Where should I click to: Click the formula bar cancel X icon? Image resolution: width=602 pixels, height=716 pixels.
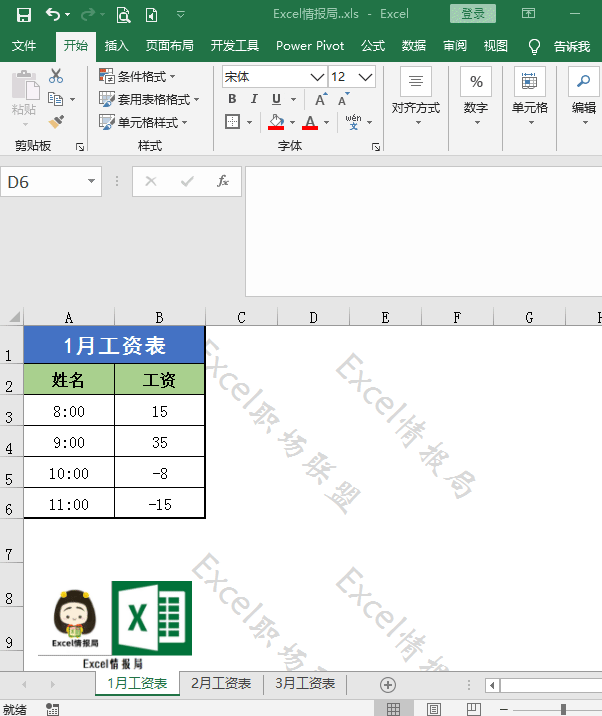click(x=151, y=181)
